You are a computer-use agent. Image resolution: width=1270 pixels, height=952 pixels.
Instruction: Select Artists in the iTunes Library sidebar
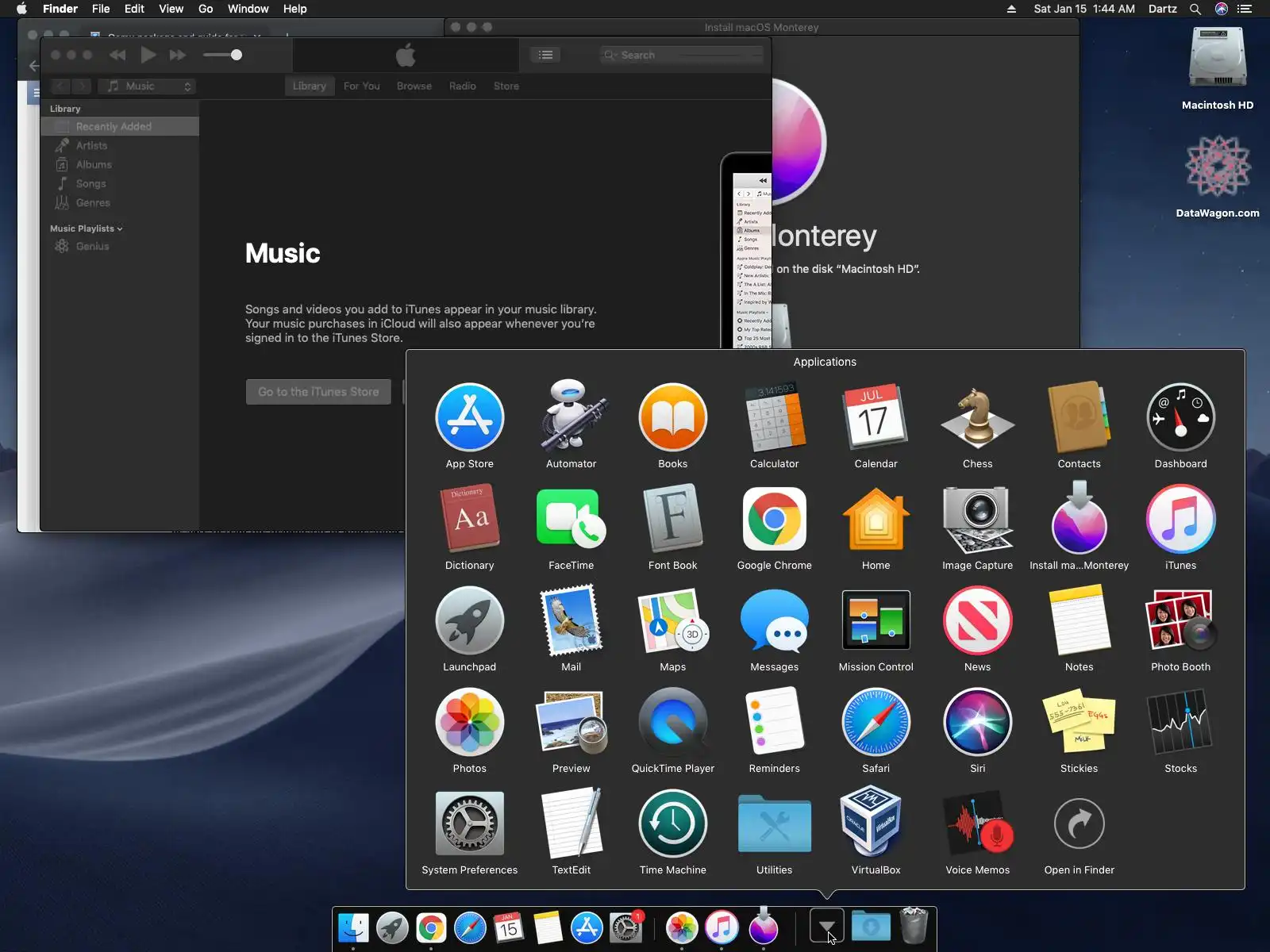(x=120, y=145)
